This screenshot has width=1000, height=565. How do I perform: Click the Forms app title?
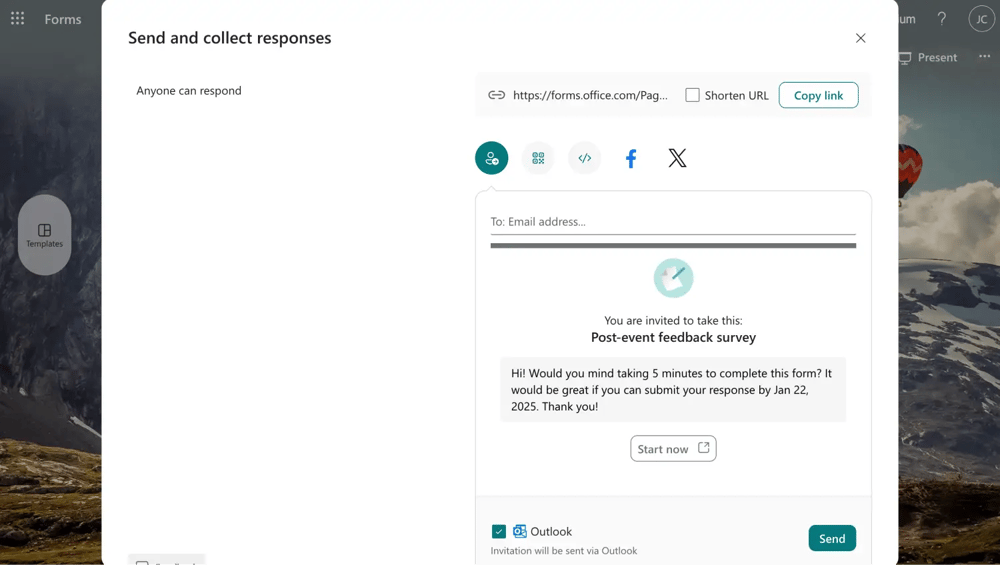[62, 19]
